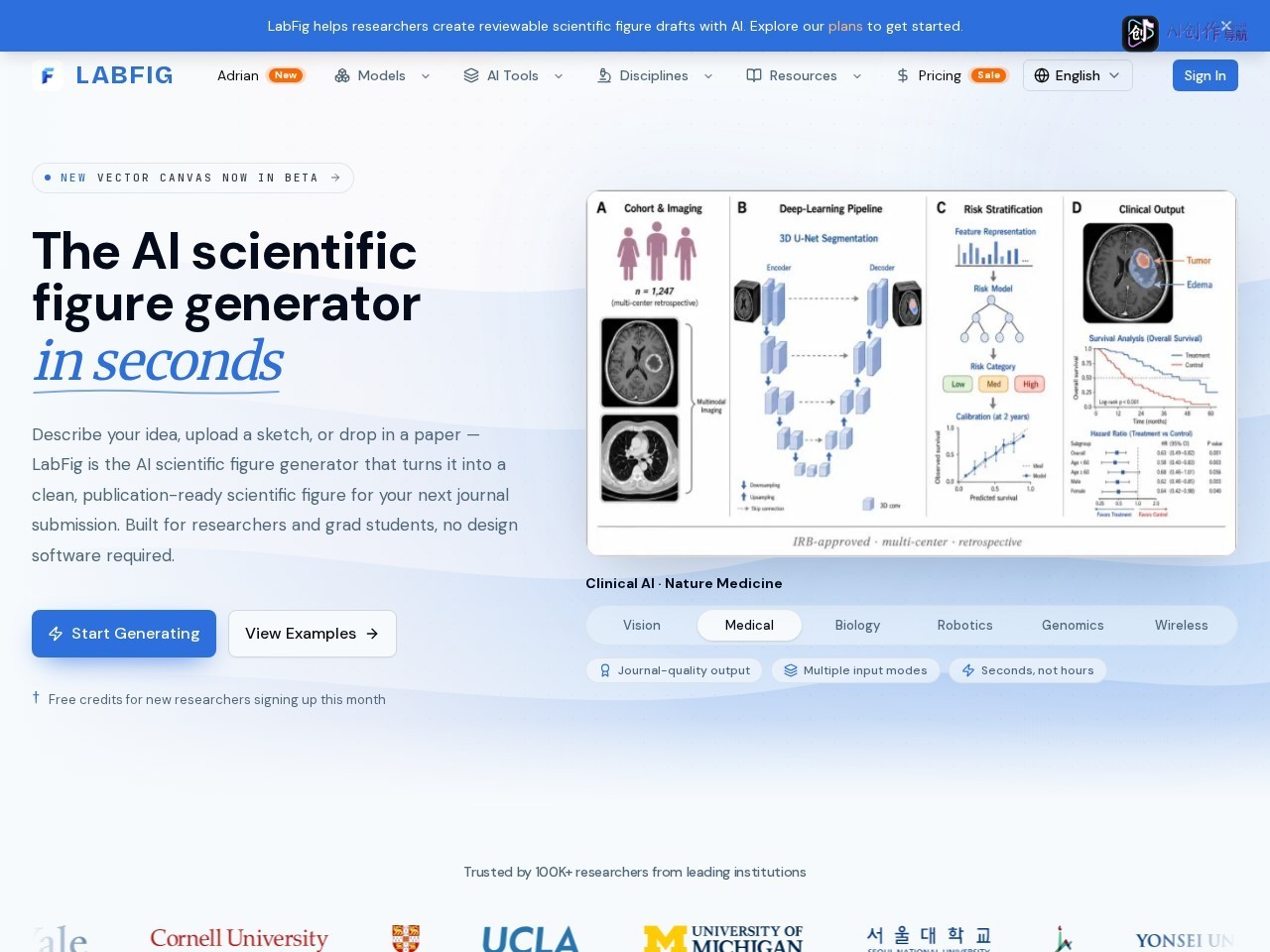Click the Seconds, not hours bolt icon

click(968, 670)
